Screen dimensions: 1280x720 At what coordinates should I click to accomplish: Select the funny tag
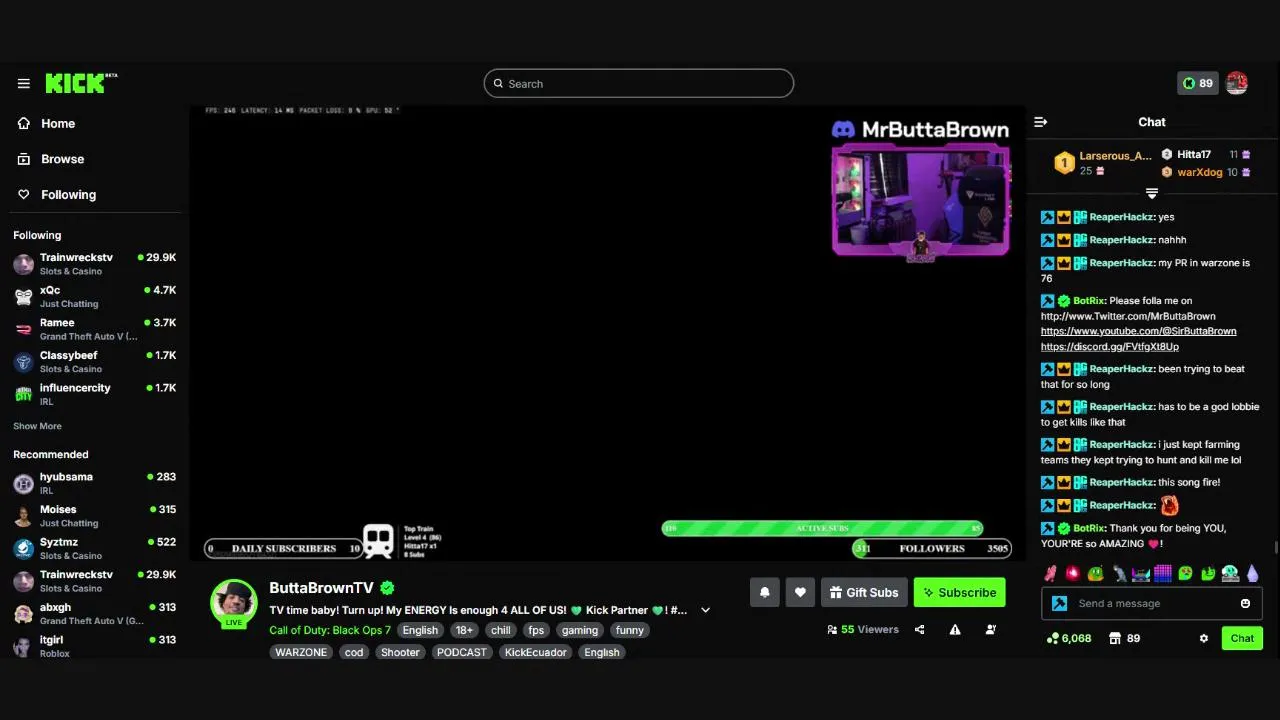point(630,630)
